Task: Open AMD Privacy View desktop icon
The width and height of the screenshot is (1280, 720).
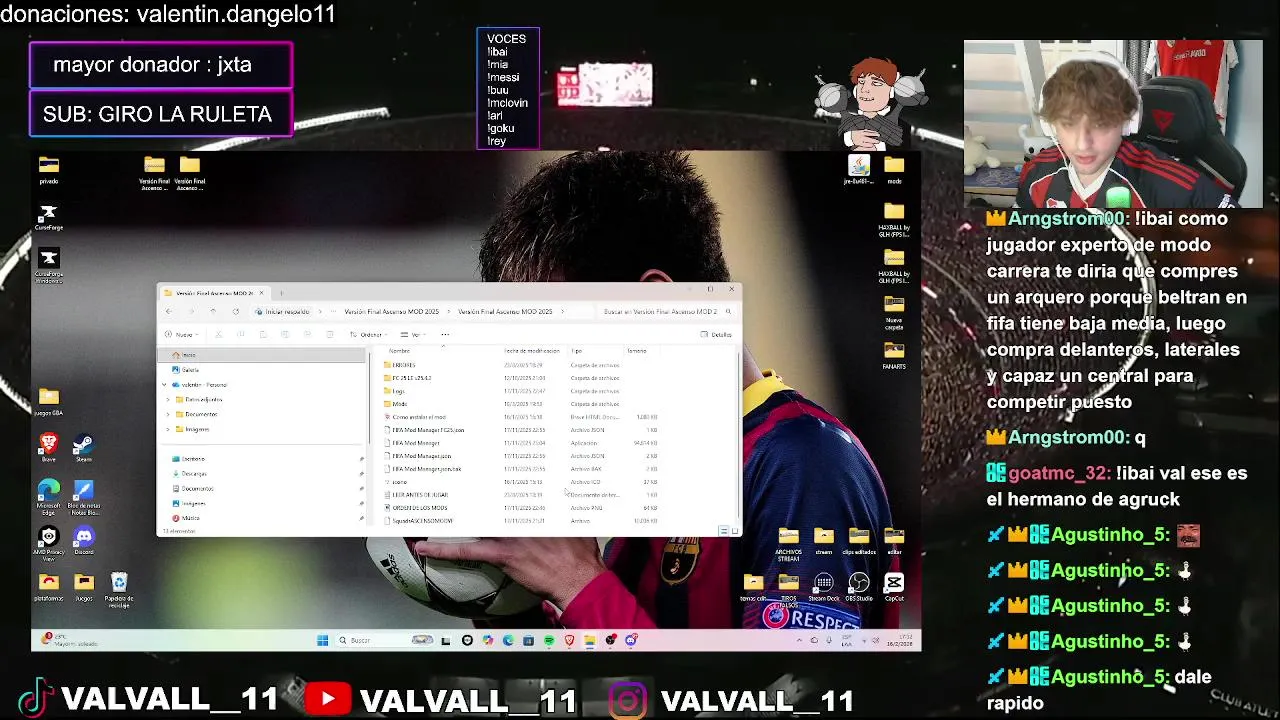Action: coord(48,545)
